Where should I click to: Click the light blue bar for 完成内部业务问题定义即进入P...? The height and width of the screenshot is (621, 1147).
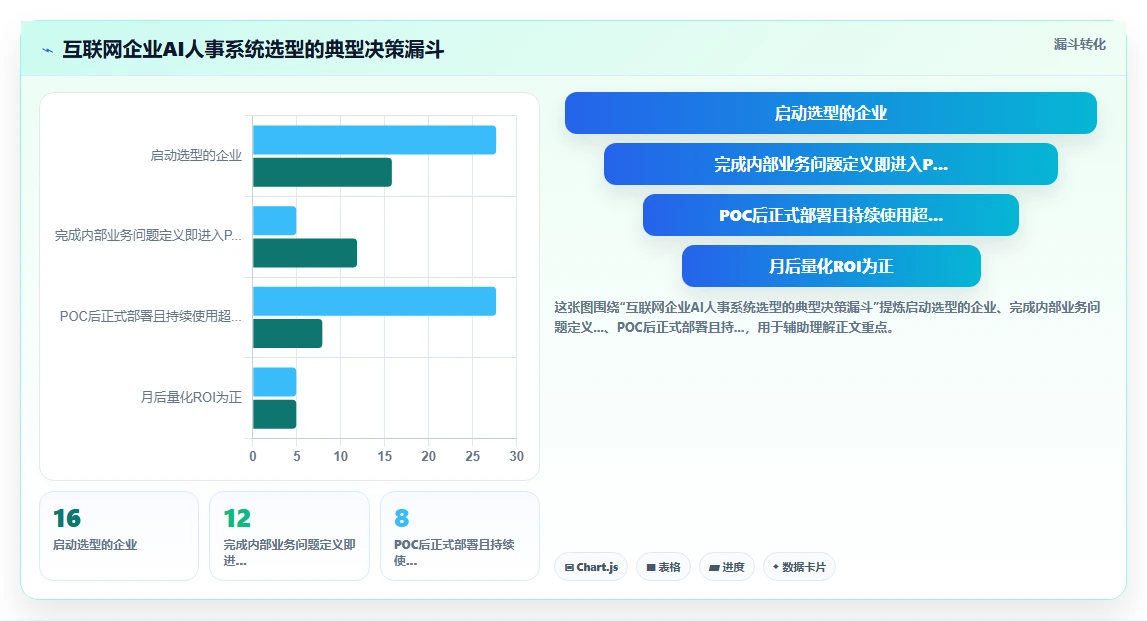(x=274, y=221)
